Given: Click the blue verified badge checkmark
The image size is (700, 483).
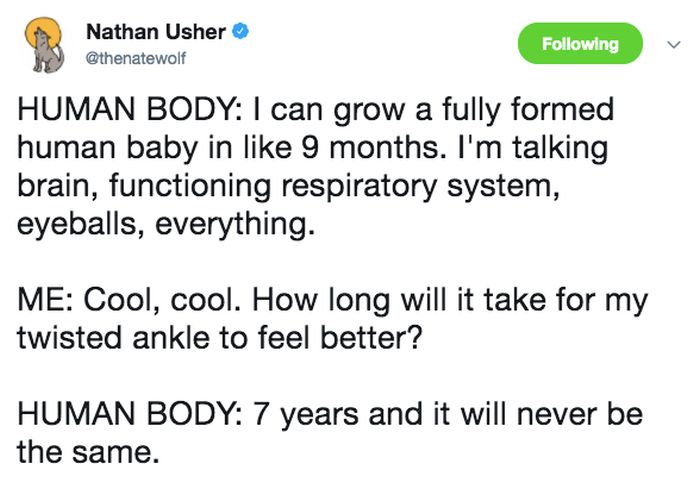Looking at the screenshot, I should [x=240, y=32].
